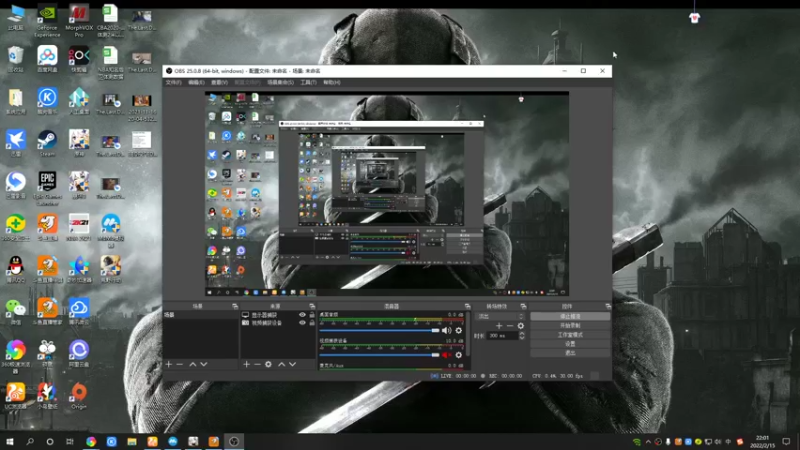
Task: Increase the transition duration with the stepper arrow
Action: click(x=521, y=334)
